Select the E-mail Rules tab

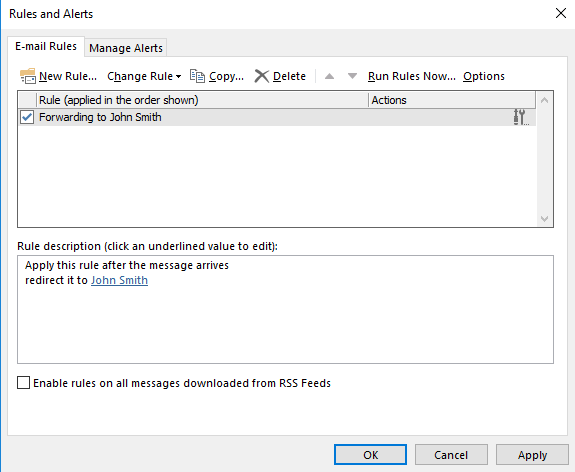[x=46, y=47]
